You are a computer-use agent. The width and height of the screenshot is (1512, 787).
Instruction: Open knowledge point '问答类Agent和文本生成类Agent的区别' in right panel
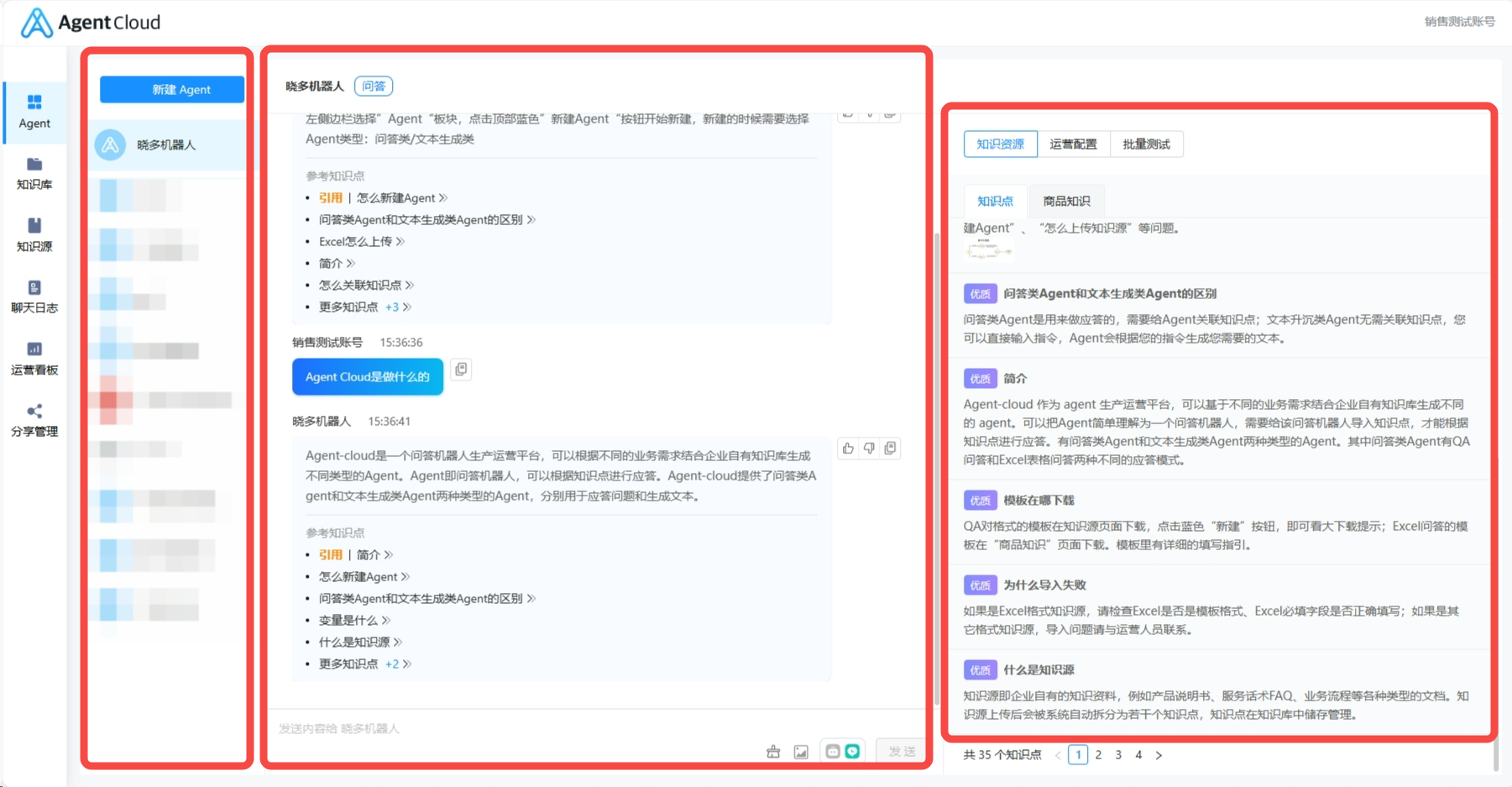[1110, 293]
